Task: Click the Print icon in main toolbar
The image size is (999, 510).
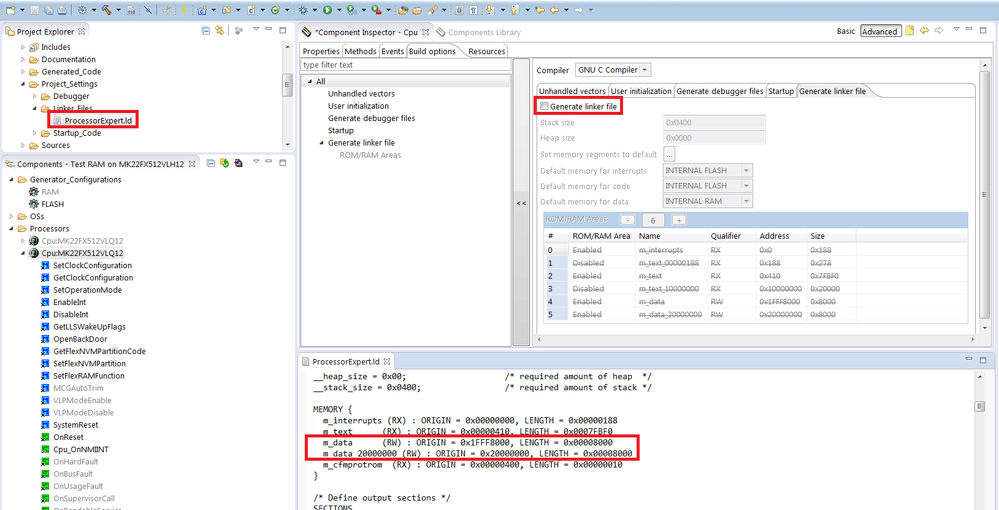Action: pyautogui.click(x=62, y=10)
